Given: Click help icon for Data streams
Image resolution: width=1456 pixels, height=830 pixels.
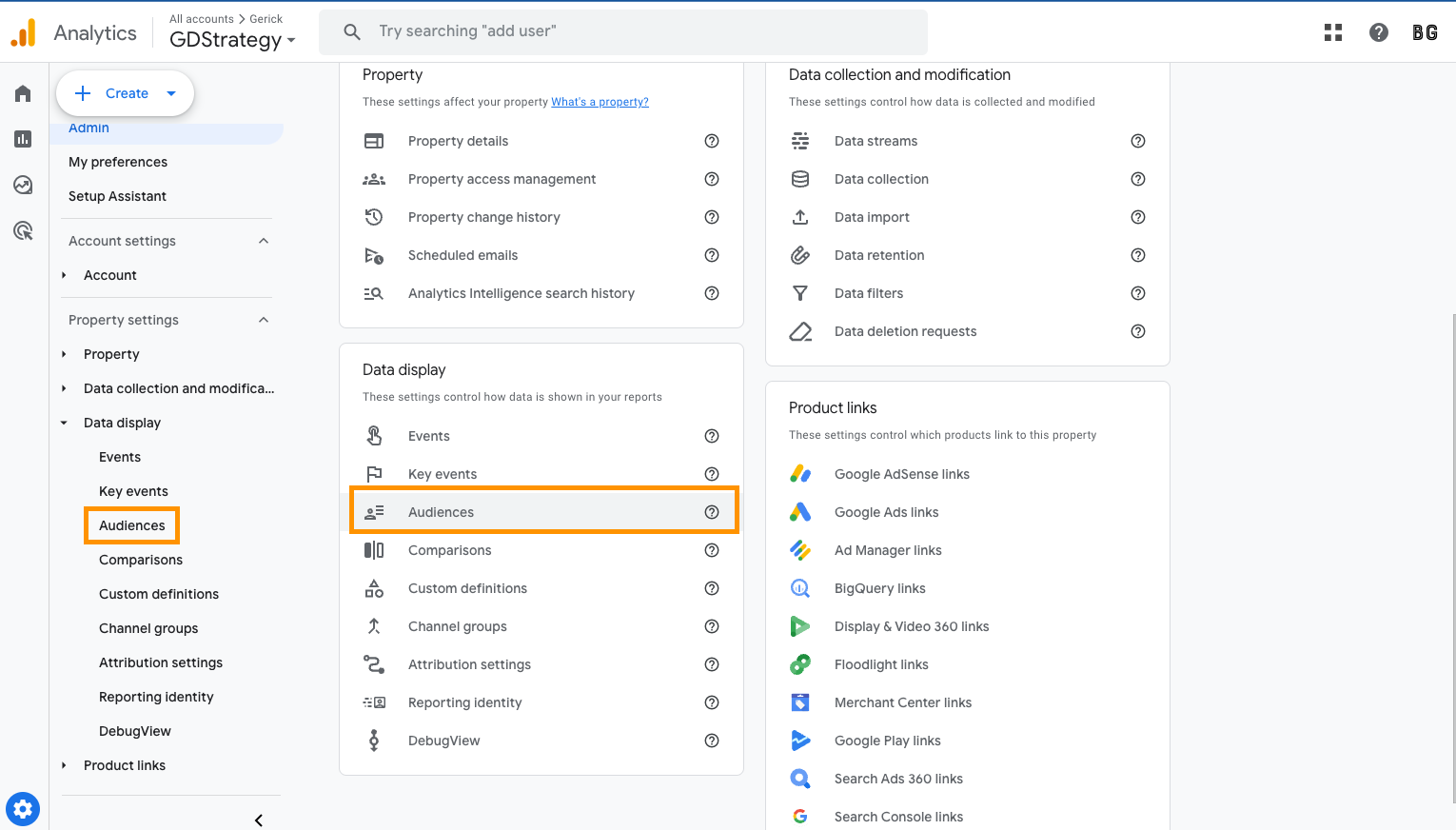Looking at the screenshot, I should (x=1138, y=141).
